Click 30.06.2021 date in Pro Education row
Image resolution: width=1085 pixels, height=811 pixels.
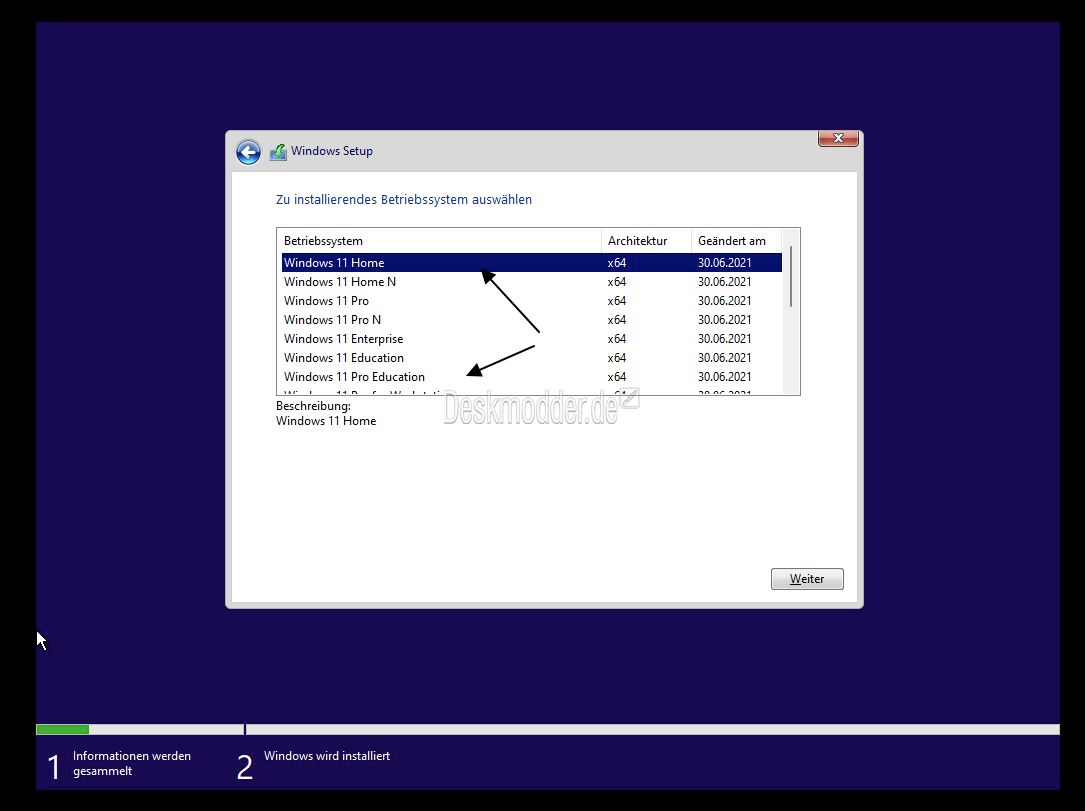[724, 377]
